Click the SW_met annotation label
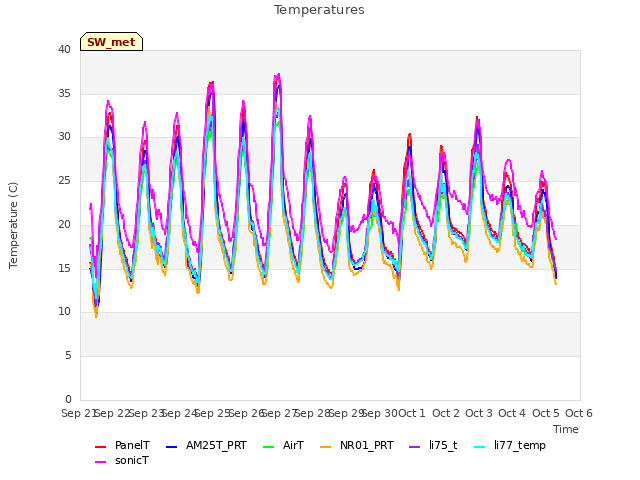The image size is (640, 480). coord(111,42)
